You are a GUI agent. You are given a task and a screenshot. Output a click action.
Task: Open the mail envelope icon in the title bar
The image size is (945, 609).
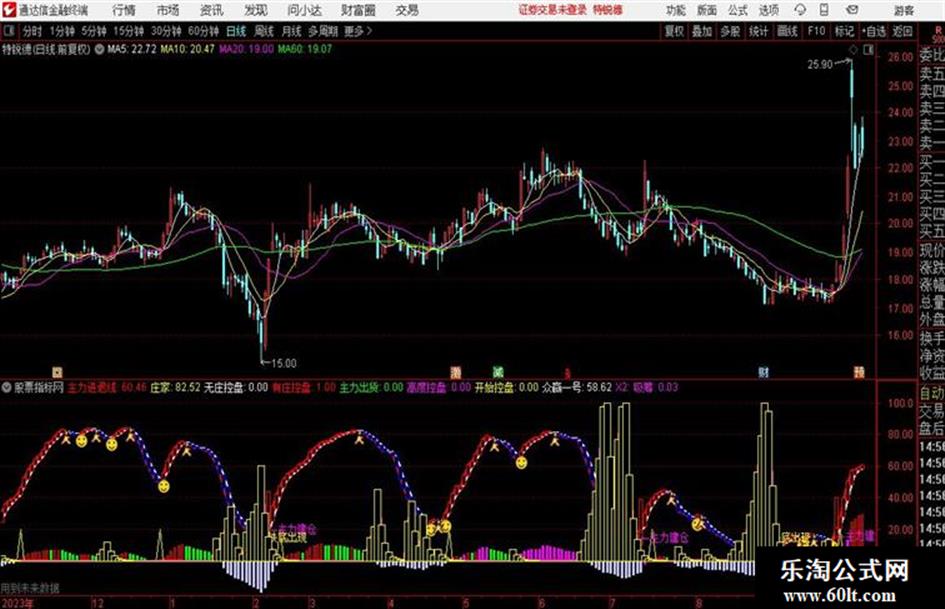point(852,10)
